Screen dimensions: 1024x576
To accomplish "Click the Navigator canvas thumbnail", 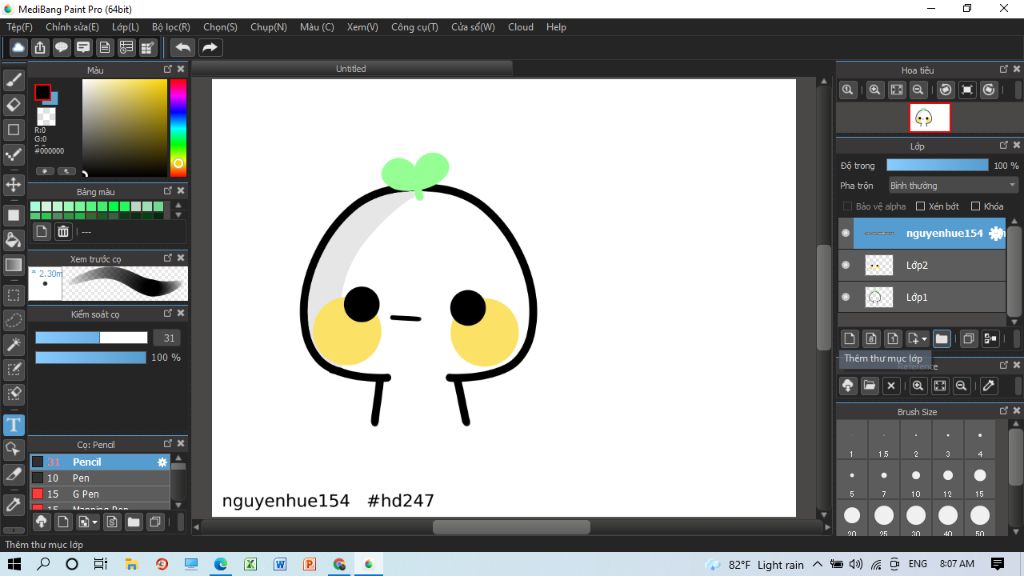I will click(x=929, y=118).
